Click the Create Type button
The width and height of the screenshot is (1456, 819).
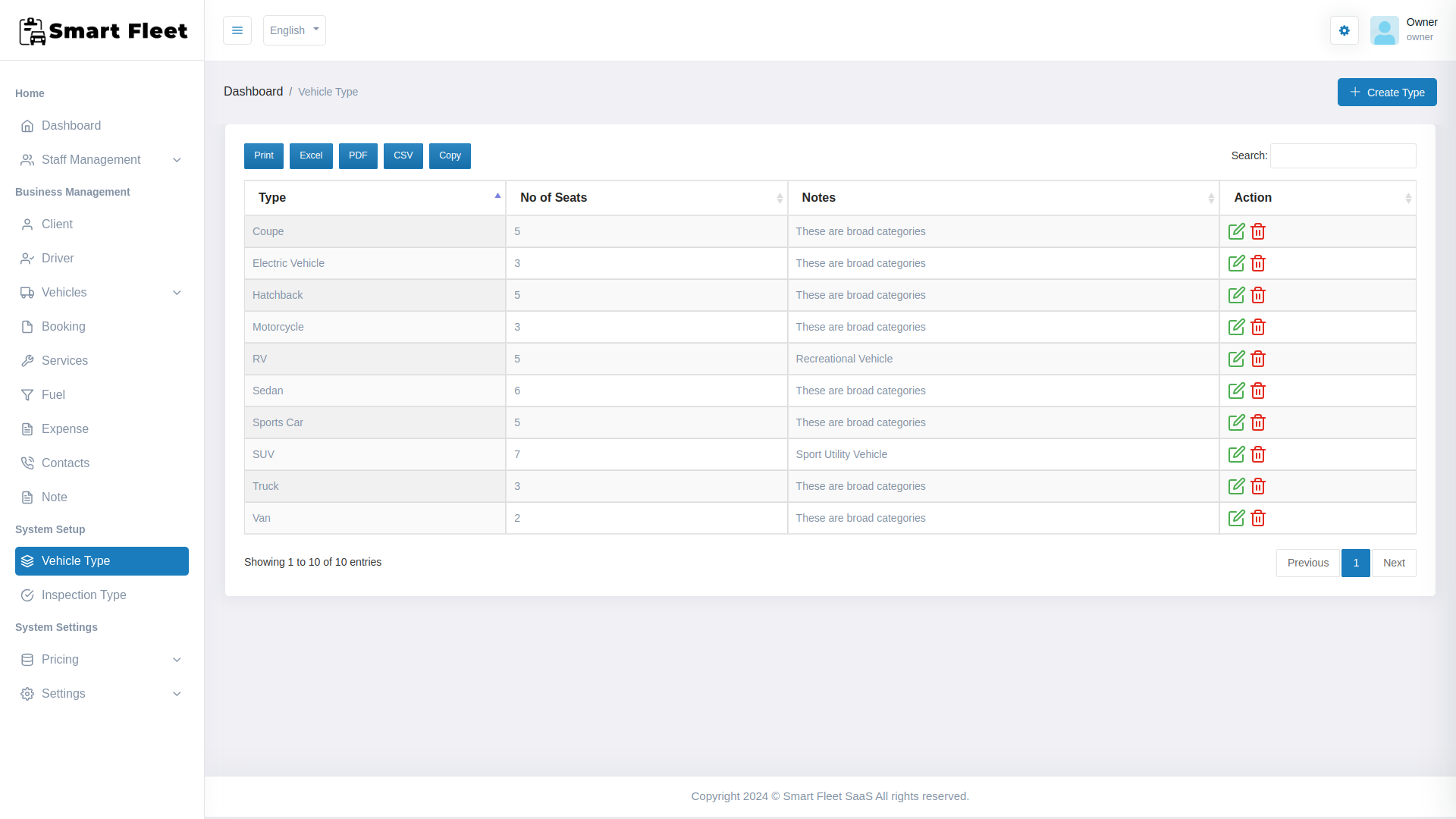[x=1386, y=93]
